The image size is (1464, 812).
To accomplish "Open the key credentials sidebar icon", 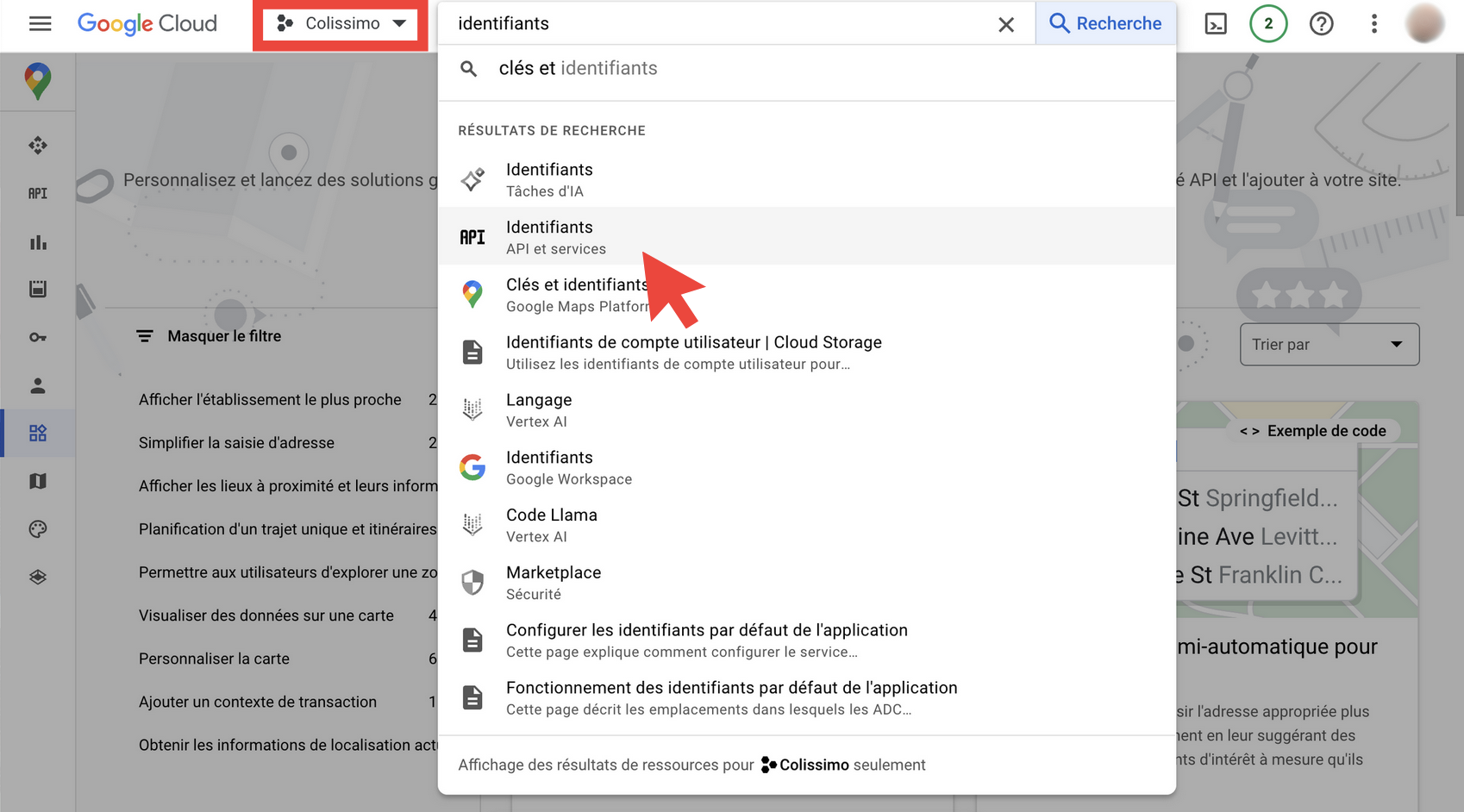I will [x=38, y=337].
